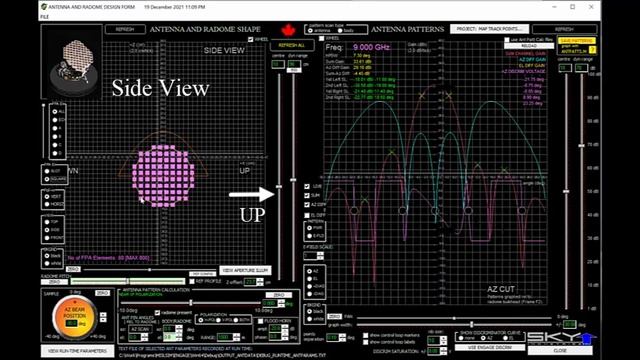
Task: Toggle the REF PROFILE checkbox
Action: [192, 281]
